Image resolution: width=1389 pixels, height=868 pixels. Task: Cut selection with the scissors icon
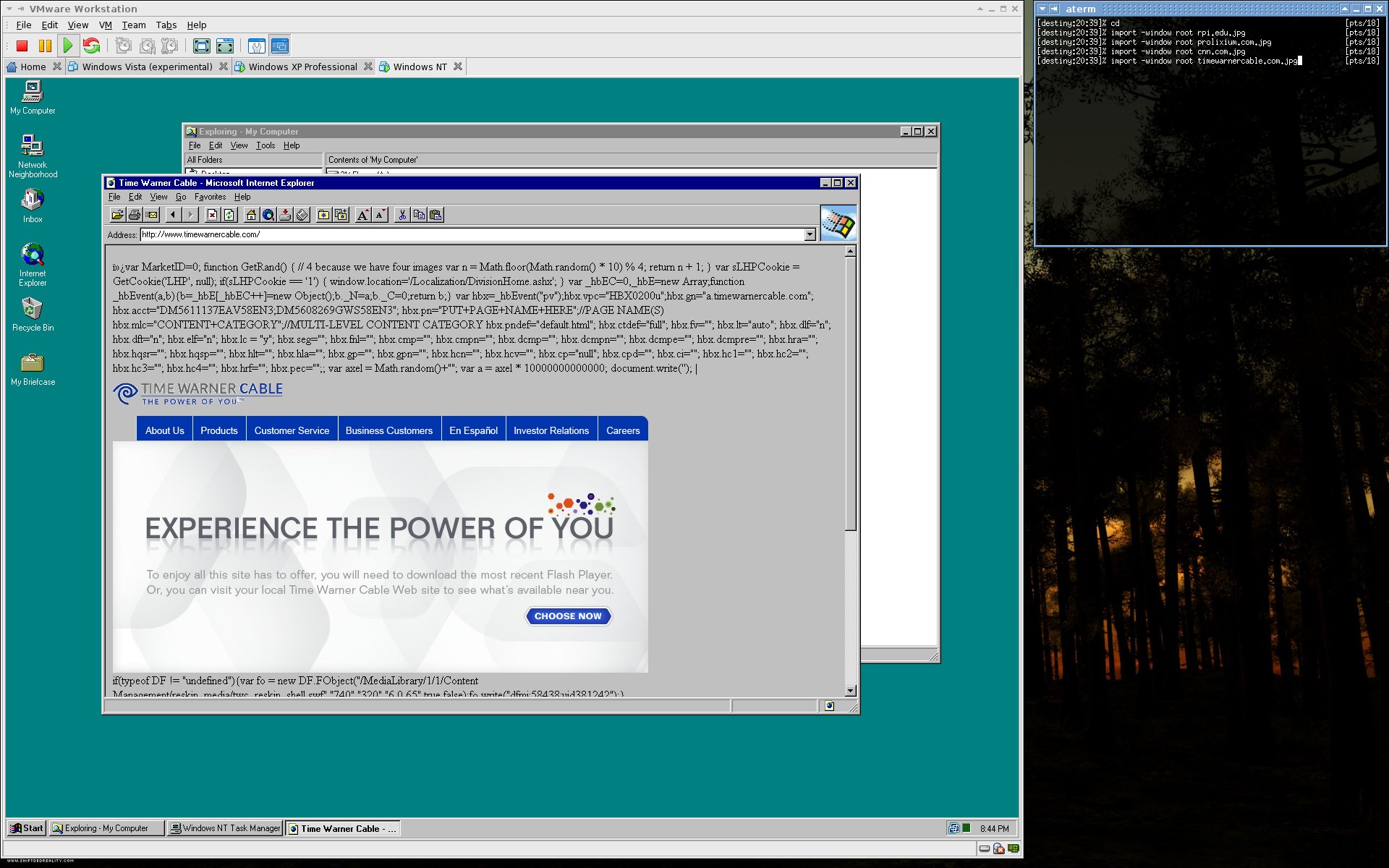[x=402, y=215]
